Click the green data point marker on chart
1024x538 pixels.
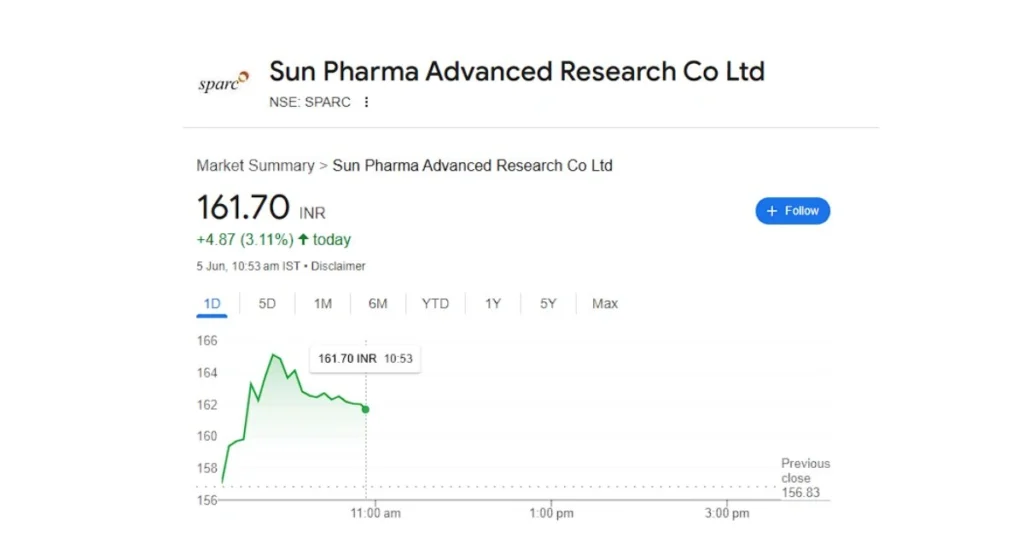366,409
